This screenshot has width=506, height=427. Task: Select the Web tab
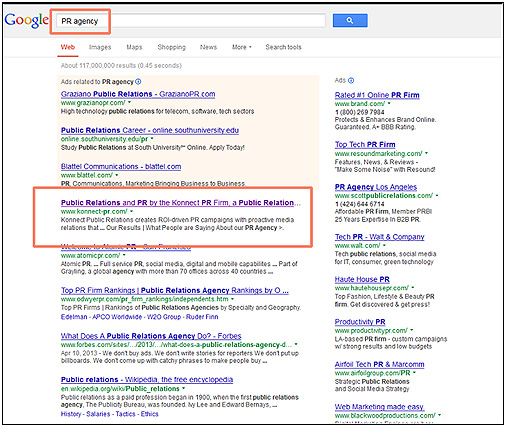tap(68, 47)
